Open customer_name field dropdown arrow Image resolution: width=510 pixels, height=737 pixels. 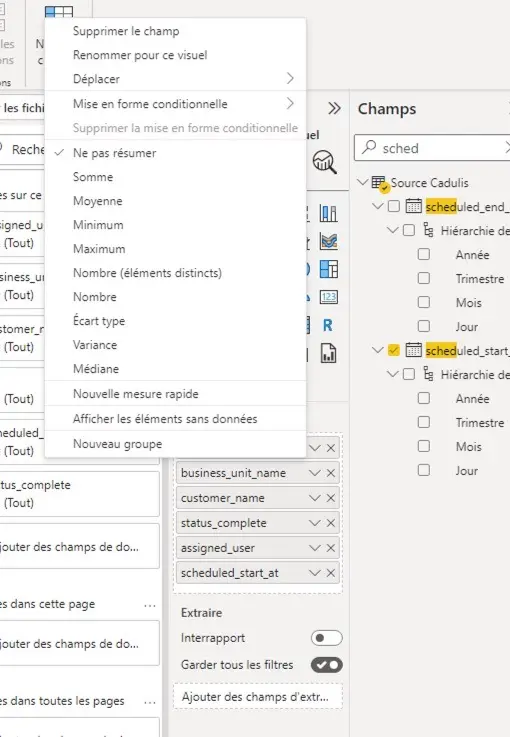(x=314, y=498)
